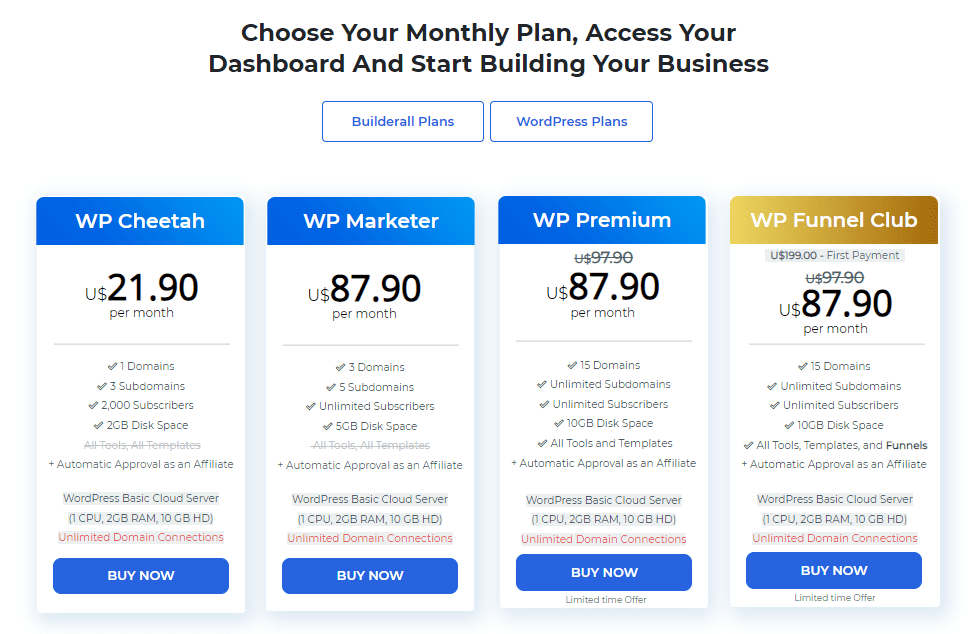Click WP Cheetah's Unlimited Domain Connections text
This screenshot has width=968, height=634.
[141, 537]
